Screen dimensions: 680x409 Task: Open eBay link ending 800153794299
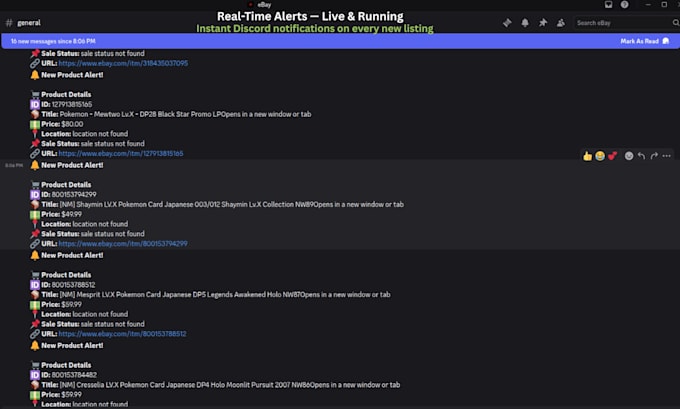tap(123, 244)
